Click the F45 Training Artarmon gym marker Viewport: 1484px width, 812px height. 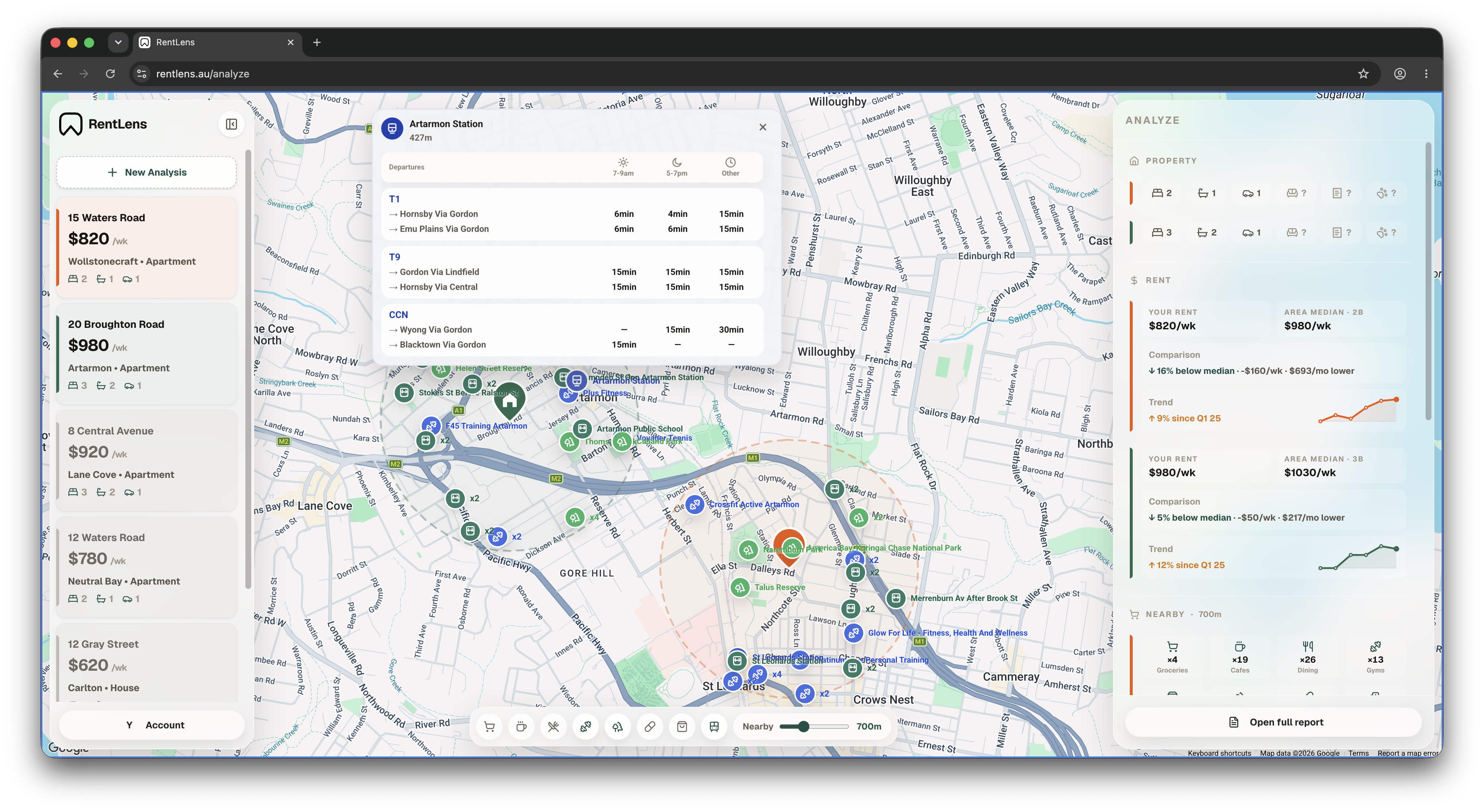tap(432, 426)
